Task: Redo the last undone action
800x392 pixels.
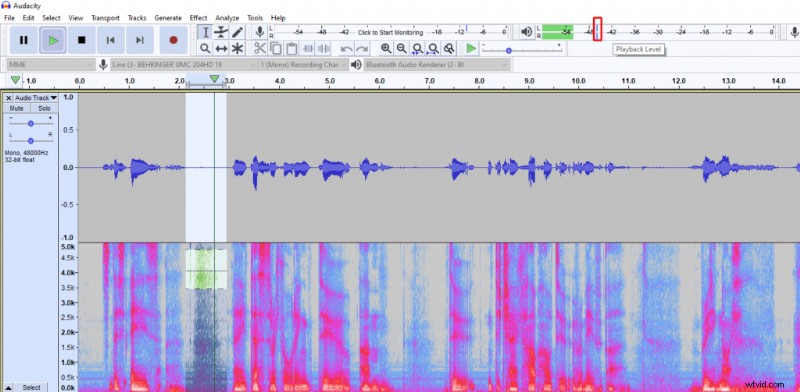Action: pyautogui.click(x=362, y=48)
